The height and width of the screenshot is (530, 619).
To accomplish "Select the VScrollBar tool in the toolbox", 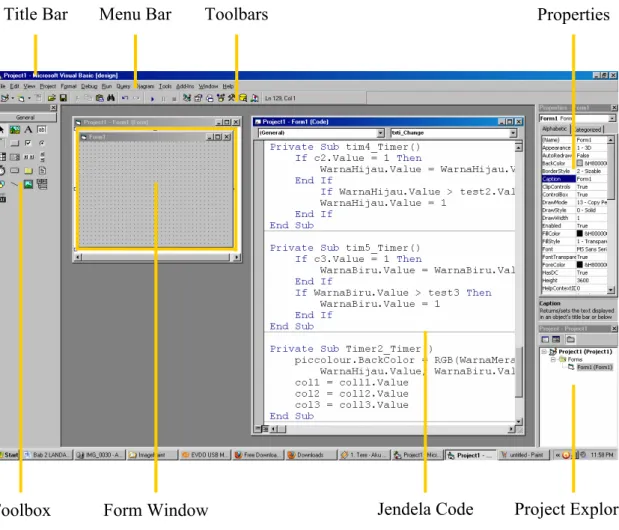I will click(x=42, y=157).
